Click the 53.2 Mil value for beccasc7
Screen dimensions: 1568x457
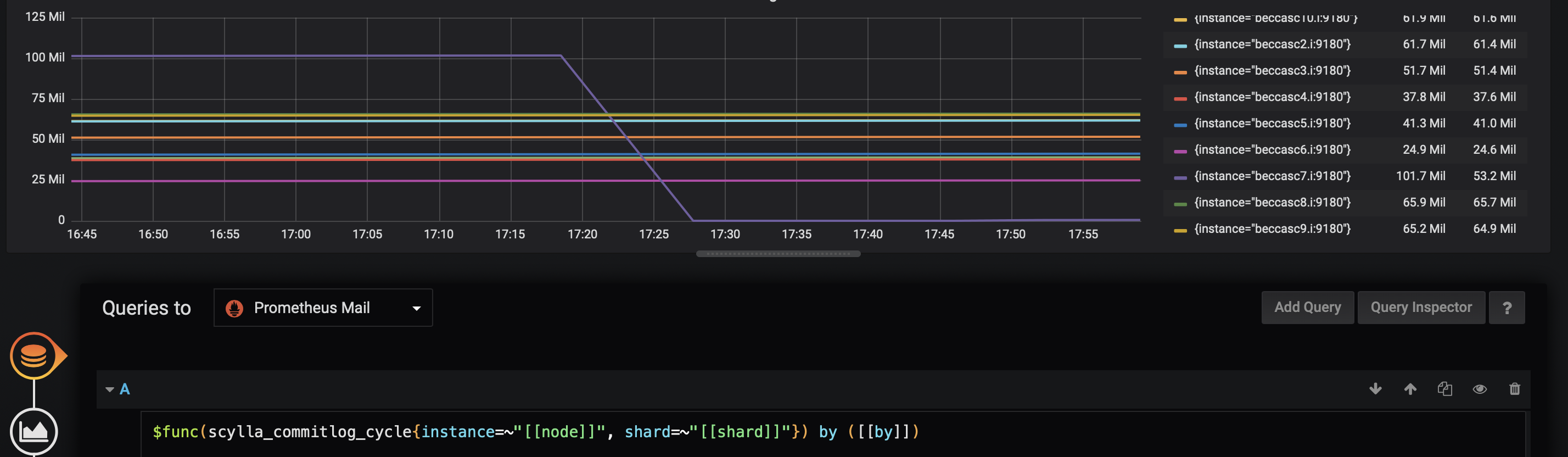pyautogui.click(x=1494, y=175)
